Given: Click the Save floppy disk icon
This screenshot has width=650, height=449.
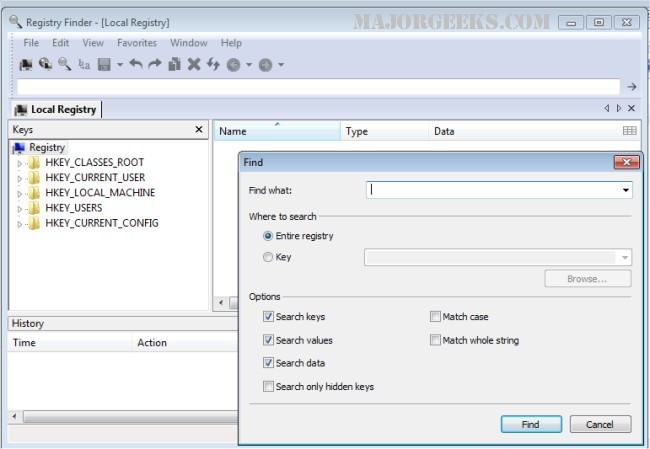Looking at the screenshot, I should click(x=103, y=65).
